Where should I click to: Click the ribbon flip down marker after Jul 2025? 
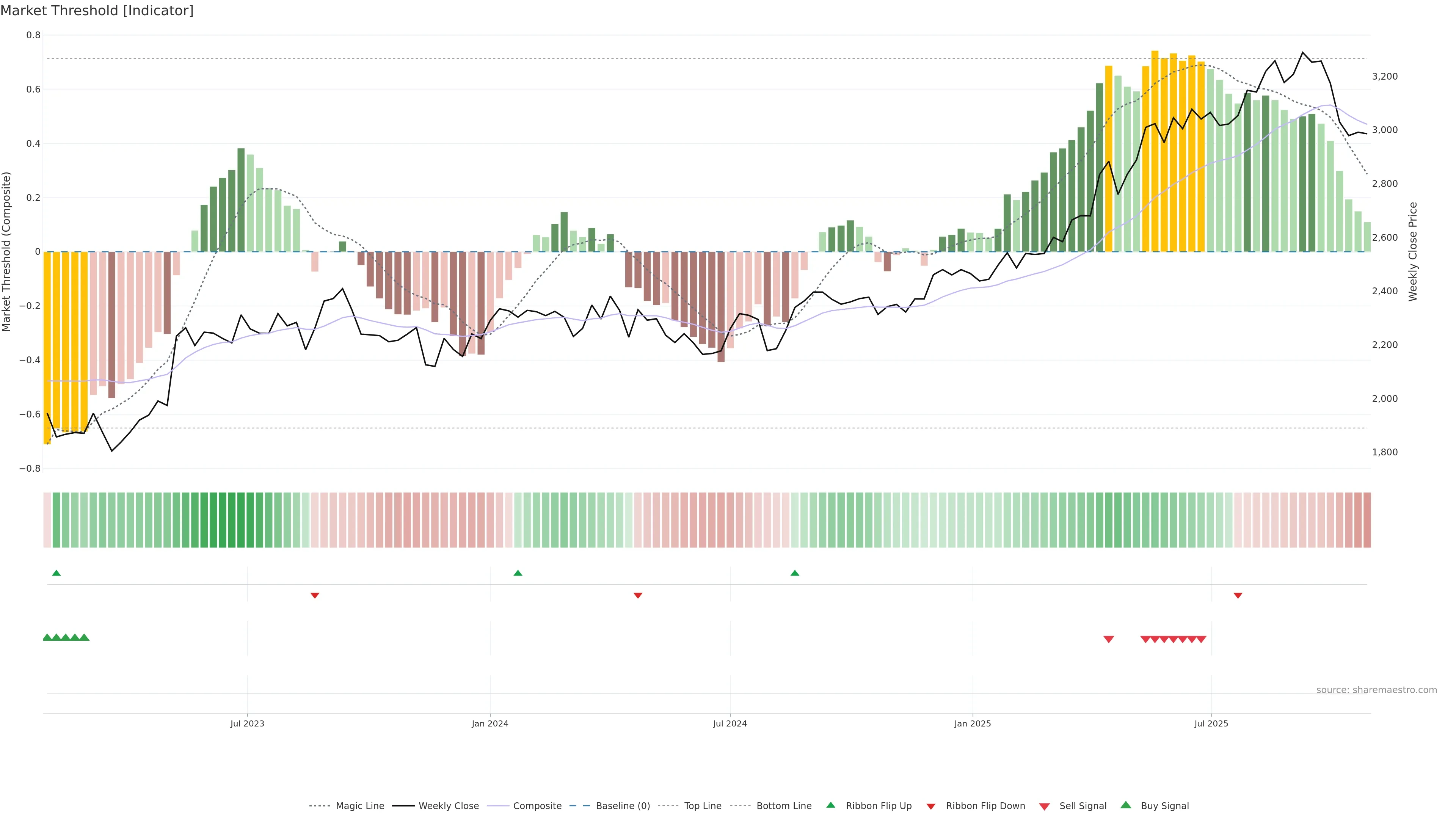tap(1238, 596)
